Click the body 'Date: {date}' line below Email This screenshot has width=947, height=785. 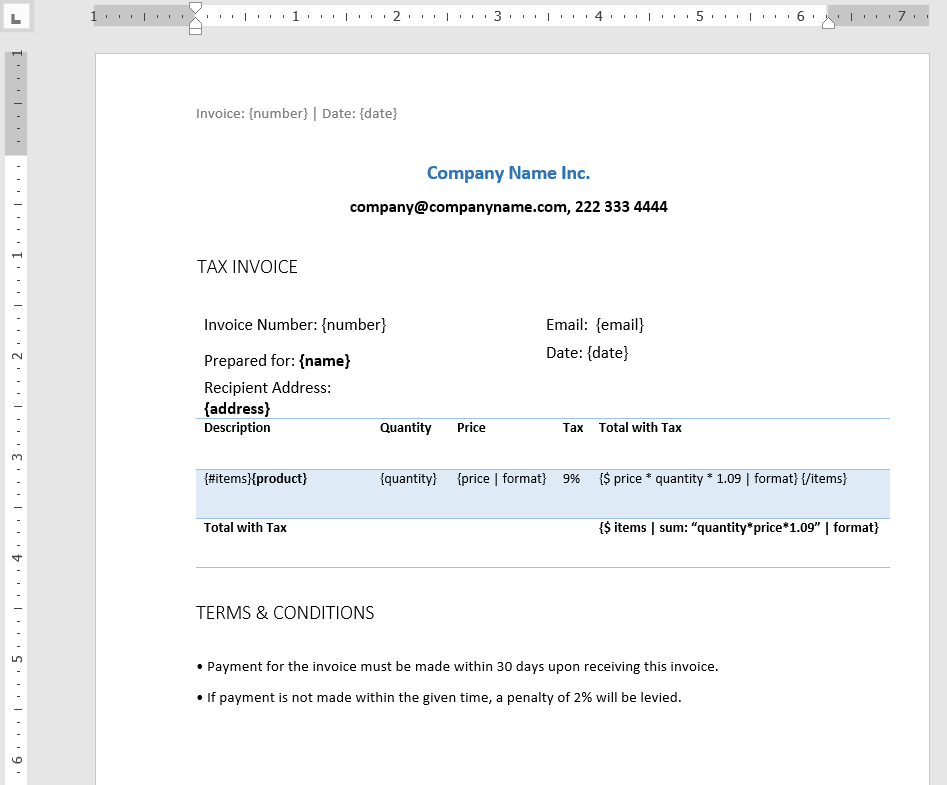(x=587, y=353)
